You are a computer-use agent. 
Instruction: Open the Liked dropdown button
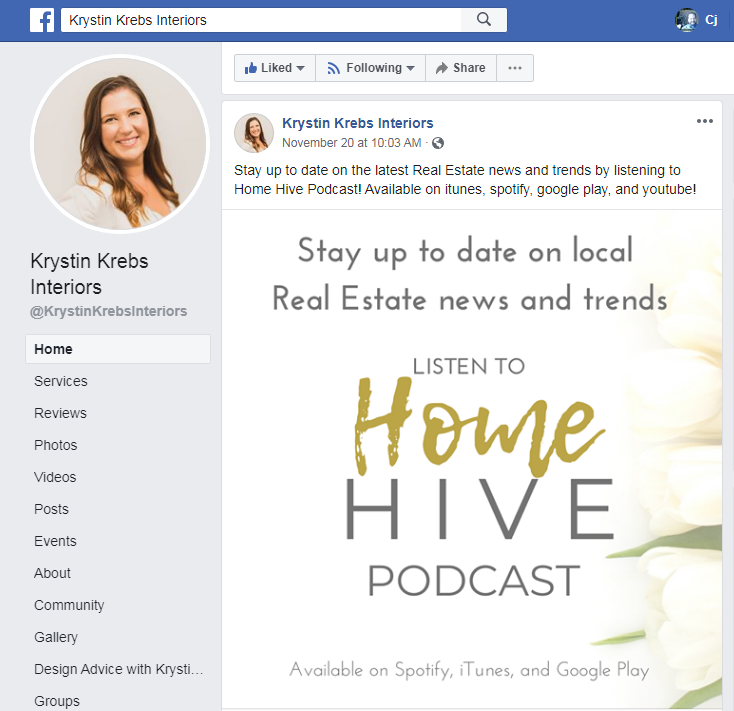[275, 68]
